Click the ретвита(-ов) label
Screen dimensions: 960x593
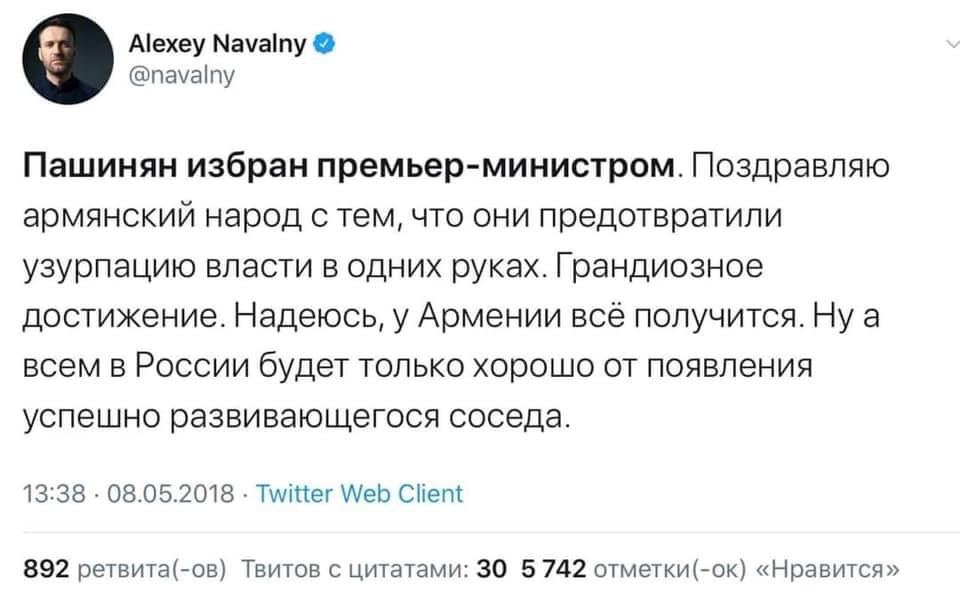pos(165,569)
